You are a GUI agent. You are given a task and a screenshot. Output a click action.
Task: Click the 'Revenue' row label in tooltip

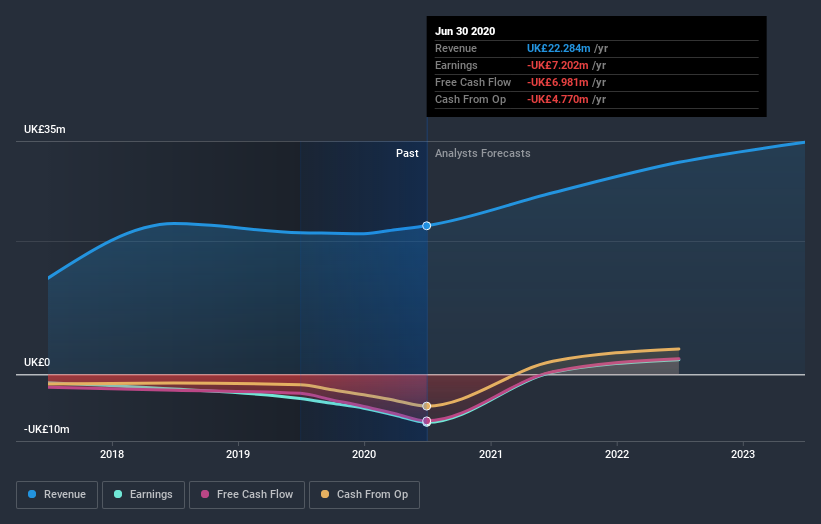[x=456, y=48]
